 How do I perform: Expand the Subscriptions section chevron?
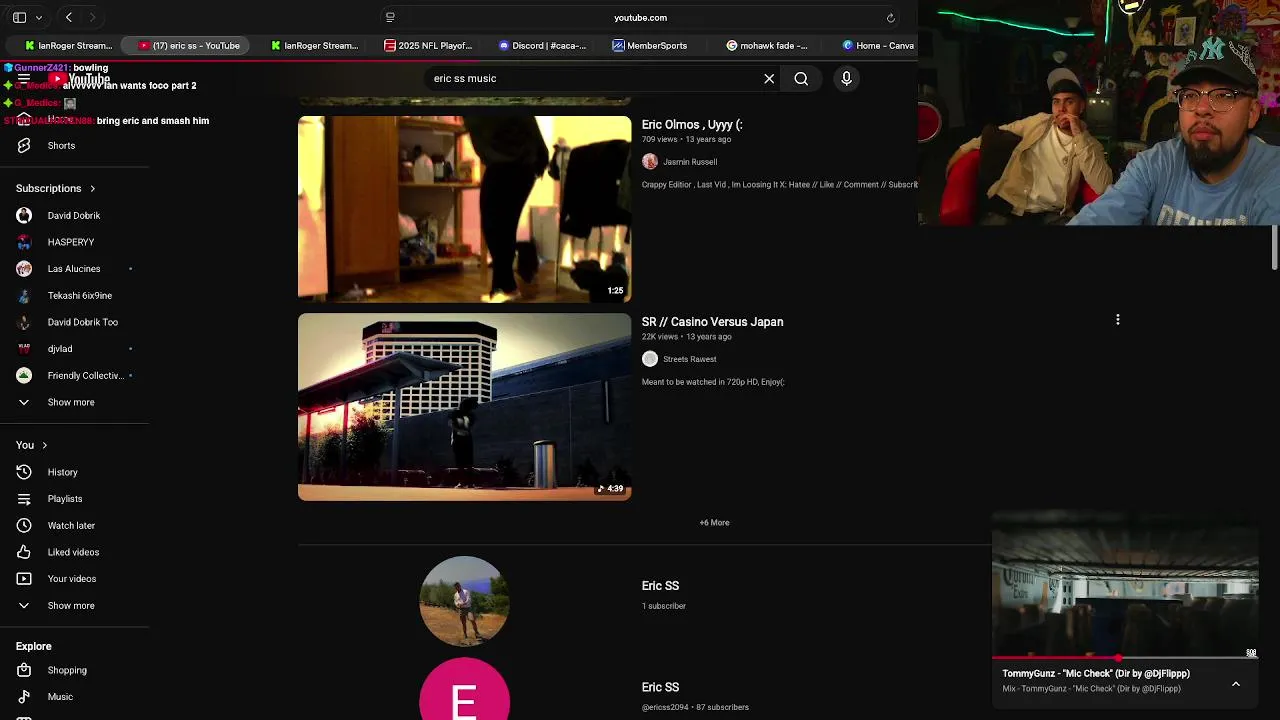click(93, 188)
